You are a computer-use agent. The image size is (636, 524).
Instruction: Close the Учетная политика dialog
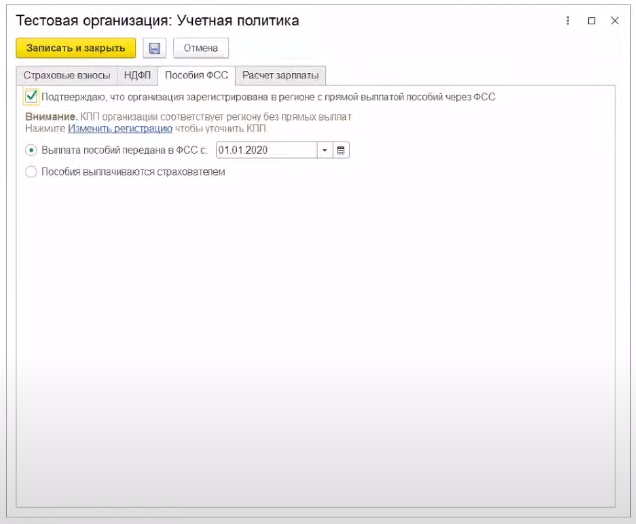[x=614, y=20]
